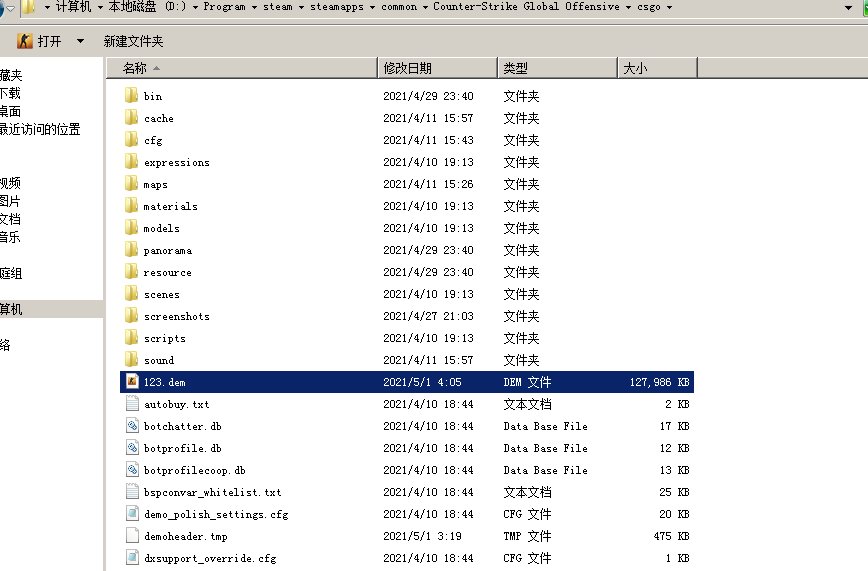Expand the breadcrumb arrow after Counter-Strike Global Offensive
Image resolution: width=868 pixels, height=571 pixels.
(628, 7)
